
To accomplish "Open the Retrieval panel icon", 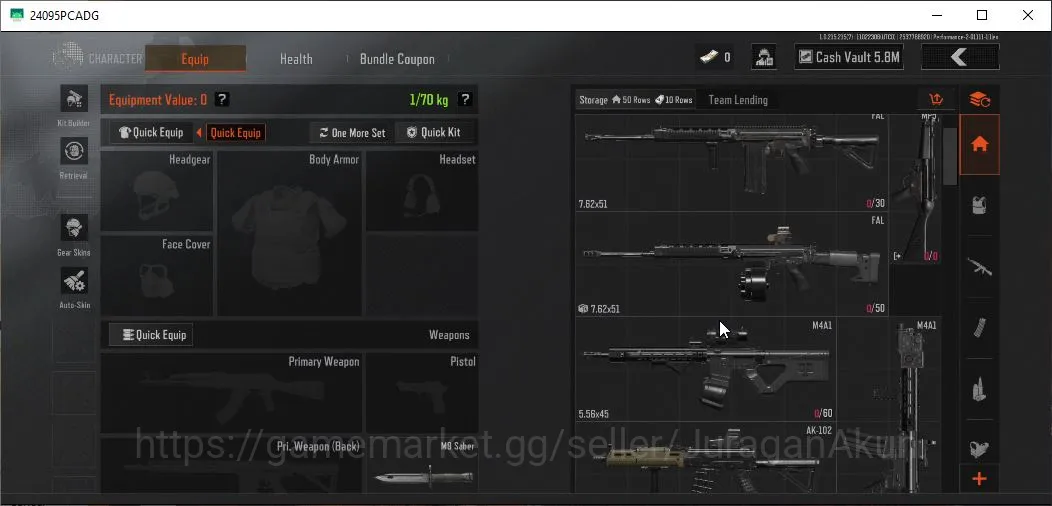I will point(74,151).
